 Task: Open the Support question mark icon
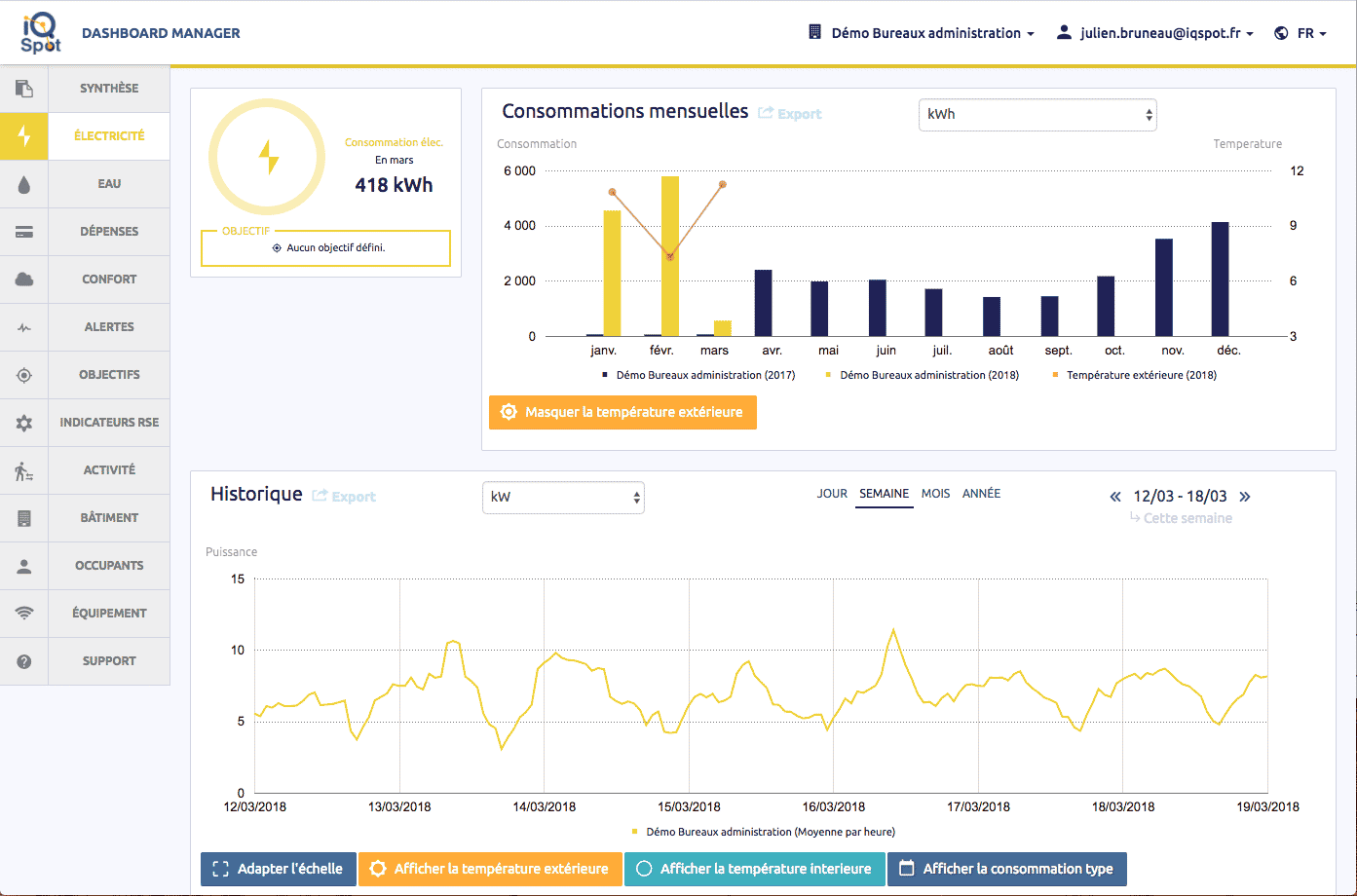click(x=24, y=661)
